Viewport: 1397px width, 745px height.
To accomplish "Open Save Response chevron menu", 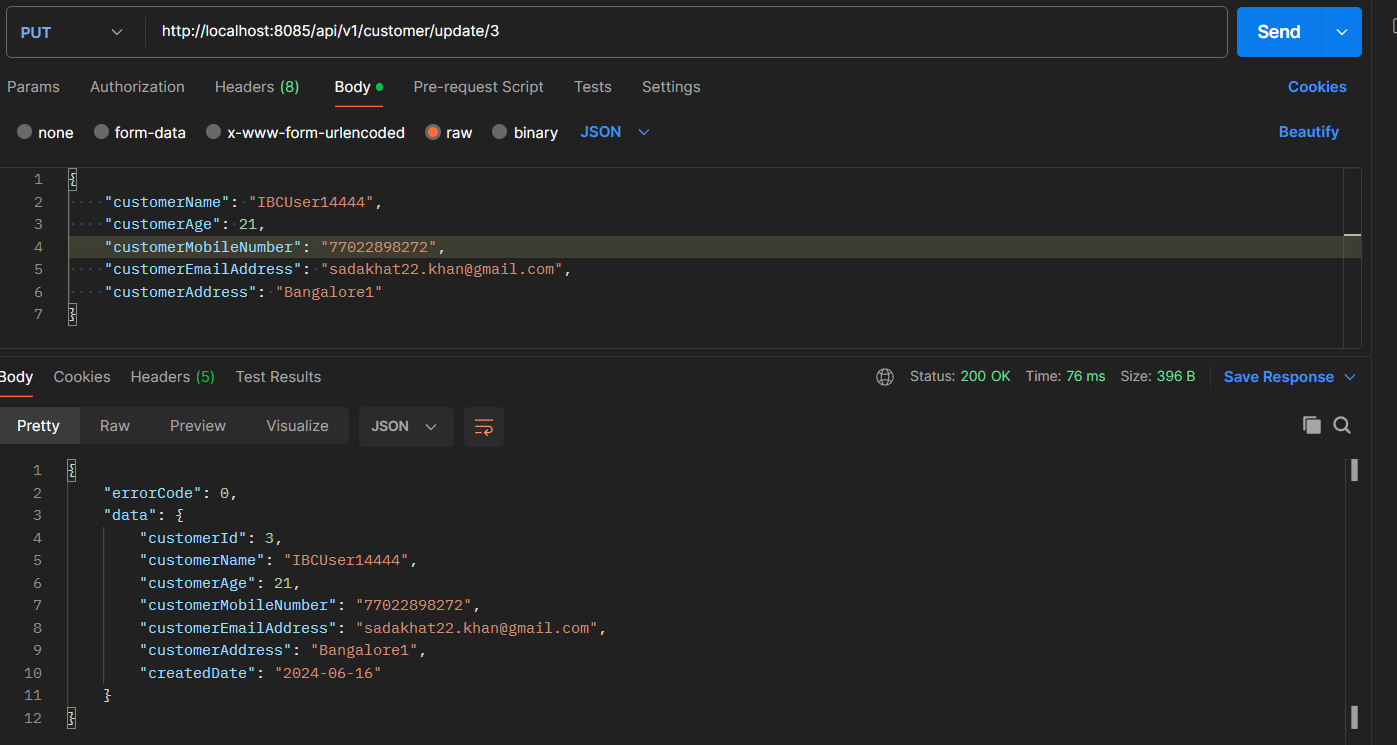I will (x=1350, y=377).
